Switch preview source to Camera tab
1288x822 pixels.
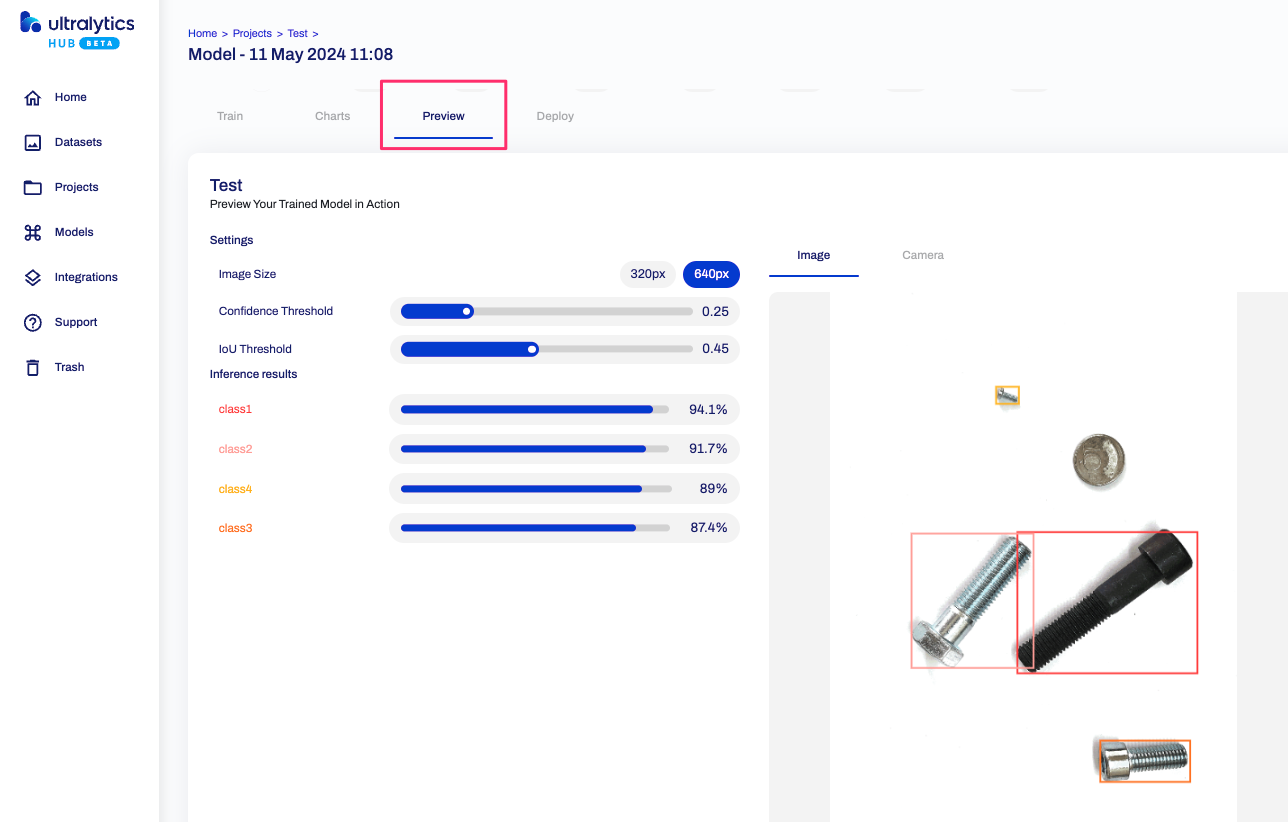pyautogui.click(x=922, y=255)
